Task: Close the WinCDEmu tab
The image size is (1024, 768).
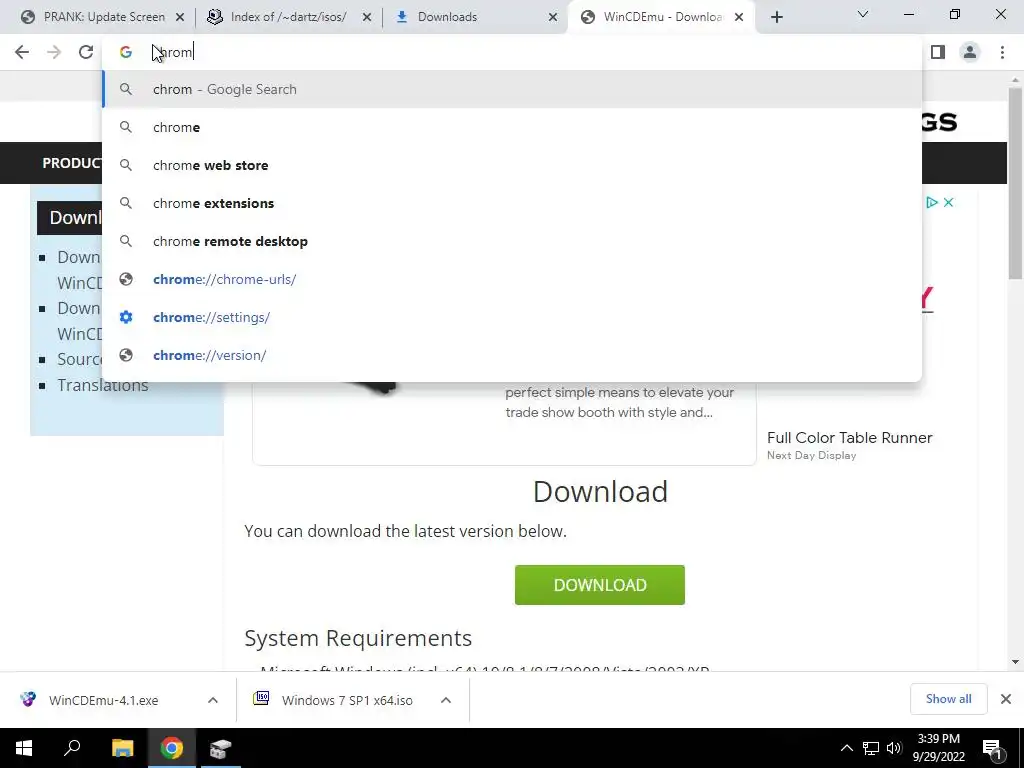Action: [739, 18]
